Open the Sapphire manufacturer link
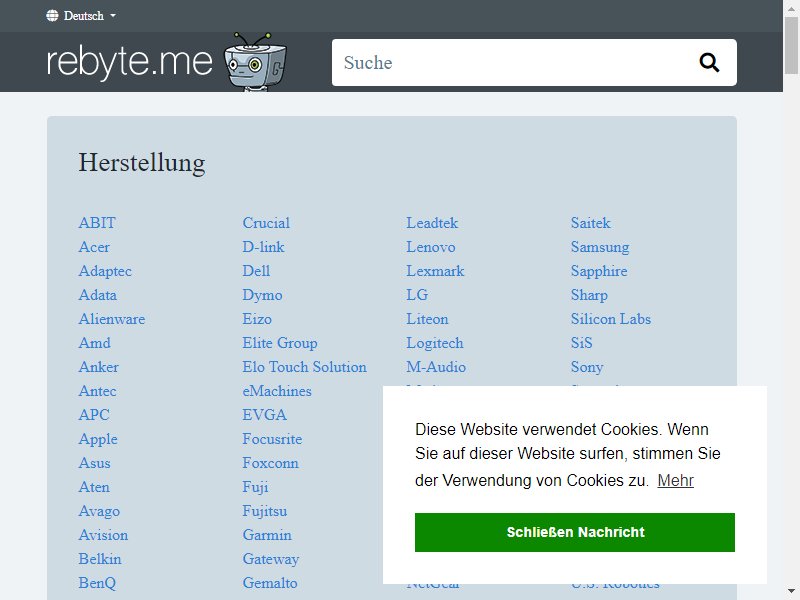Image resolution: width=800 pixels, height=600 pixels. click(599, 271)
